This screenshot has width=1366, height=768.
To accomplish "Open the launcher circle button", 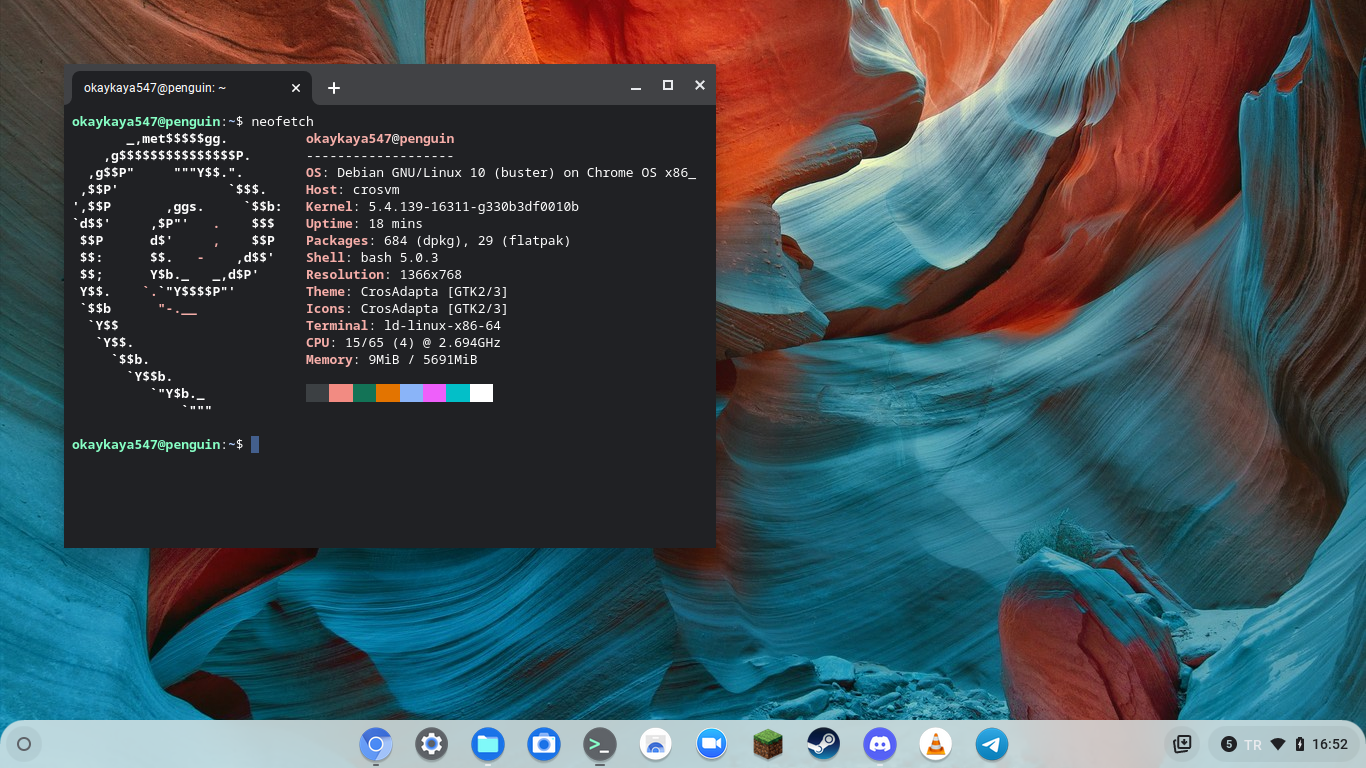I will pos(24,744).
